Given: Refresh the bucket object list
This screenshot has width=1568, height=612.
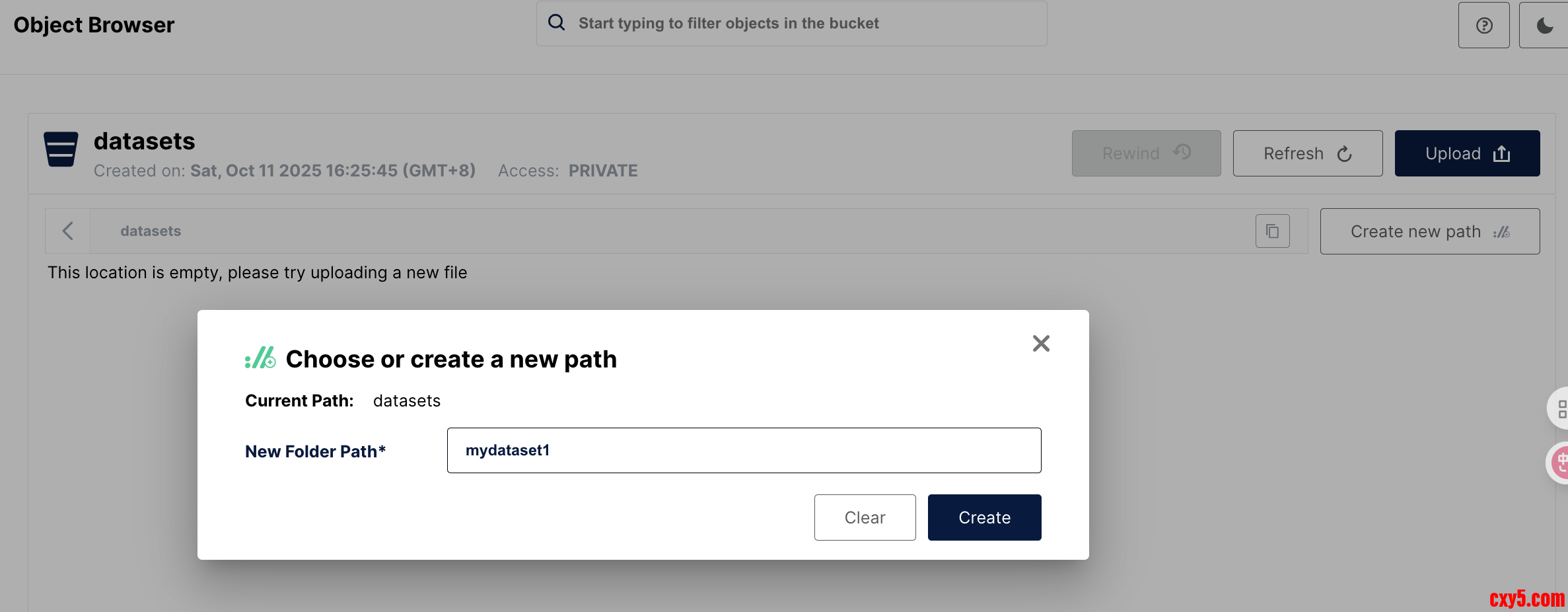Looking at the screenshot, I should [x=1307, y=153].
